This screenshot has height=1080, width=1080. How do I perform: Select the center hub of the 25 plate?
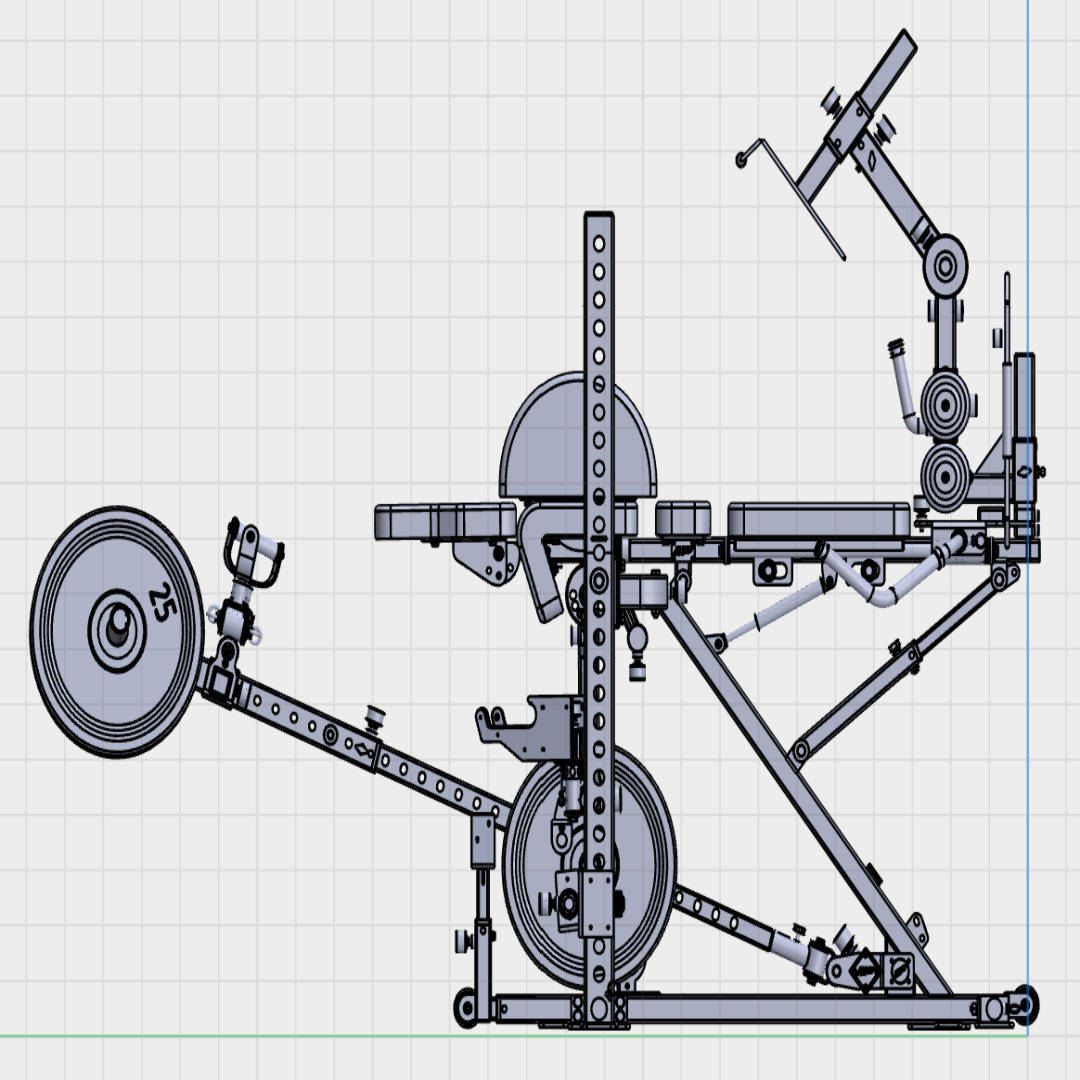pyautogui.click(x=118, y=630)
